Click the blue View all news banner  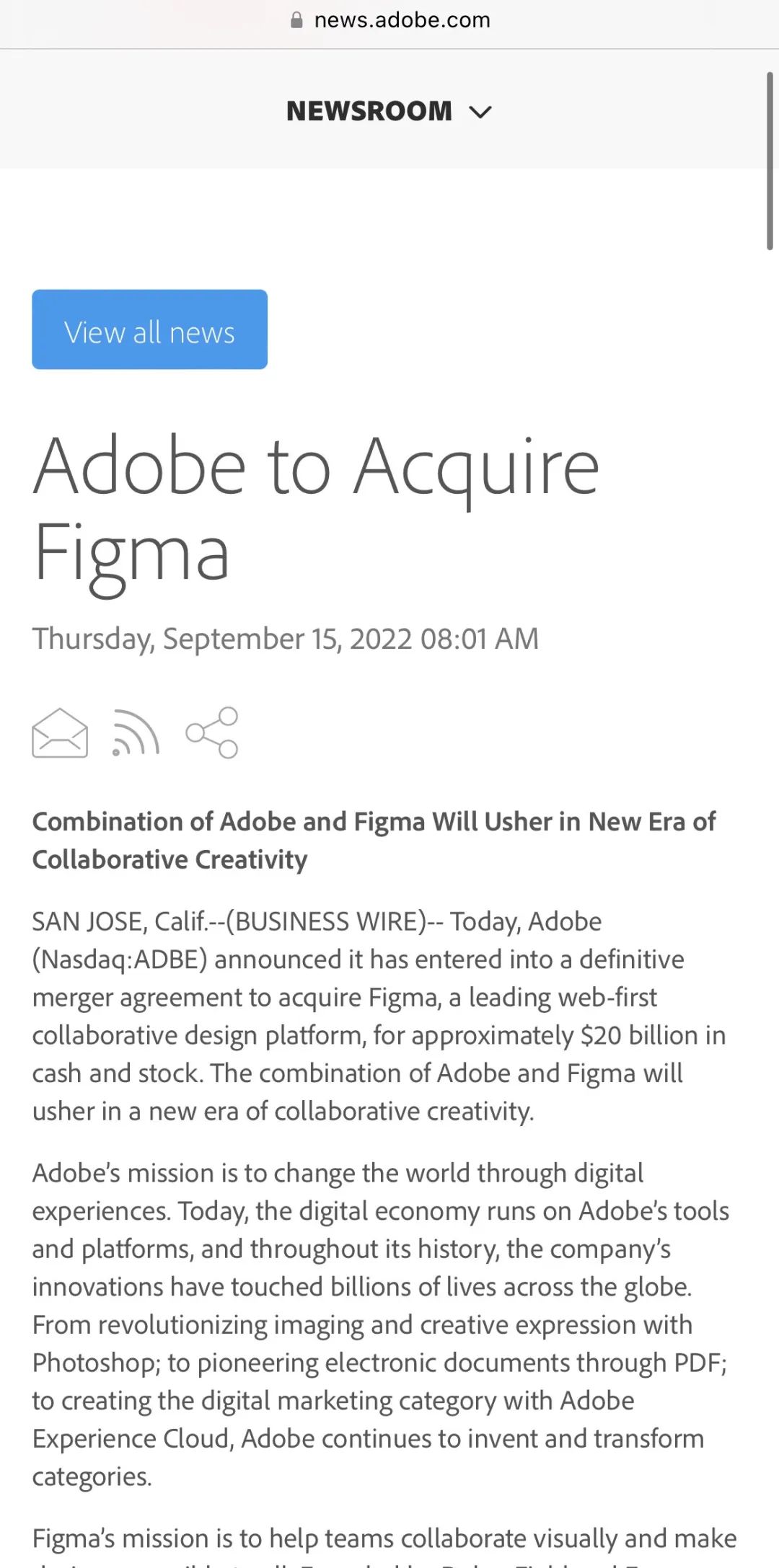click(149, 329)
